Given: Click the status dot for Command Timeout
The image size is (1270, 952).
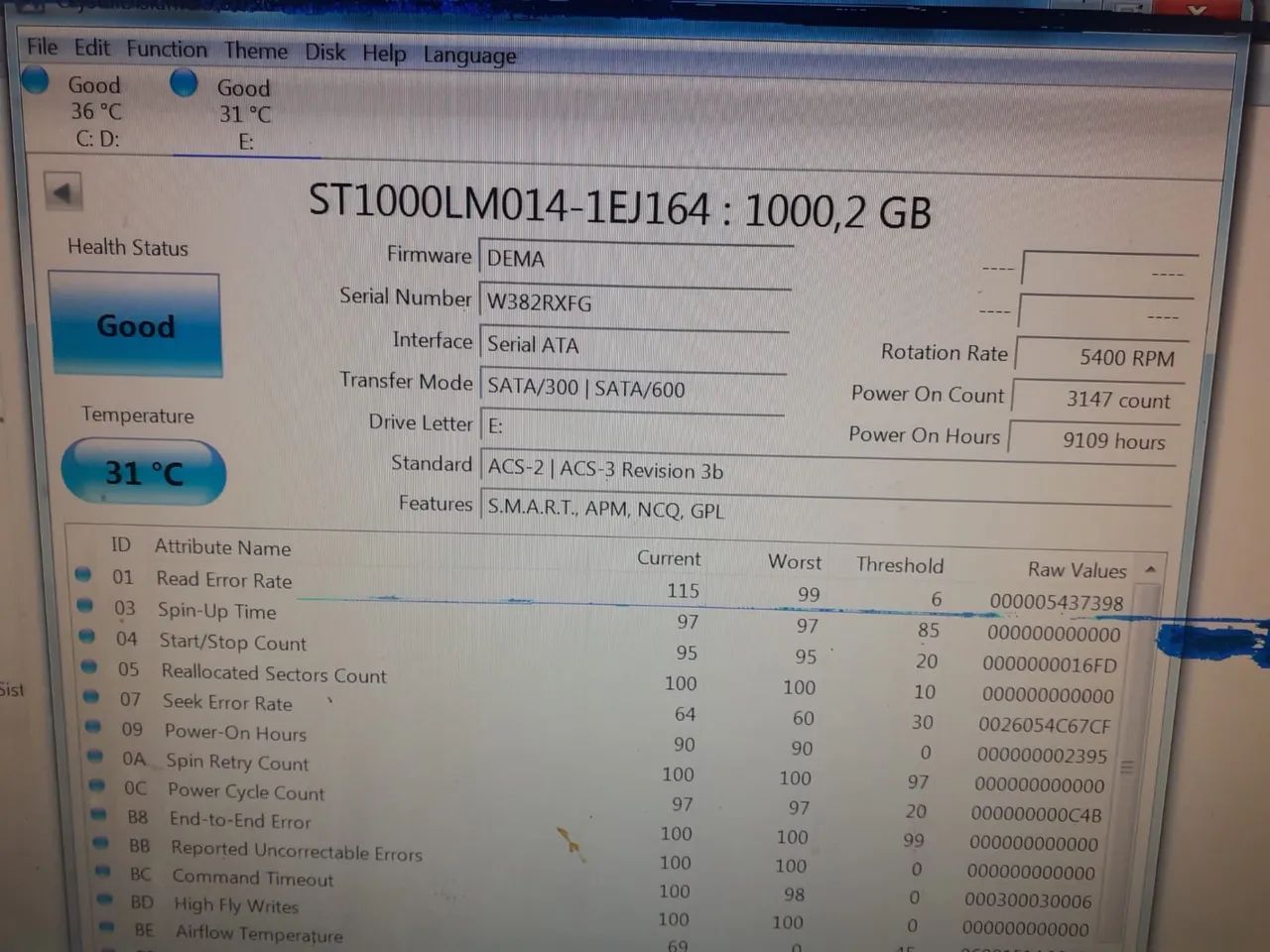Looking at the screenshot, I should click(x=104, y=871).
